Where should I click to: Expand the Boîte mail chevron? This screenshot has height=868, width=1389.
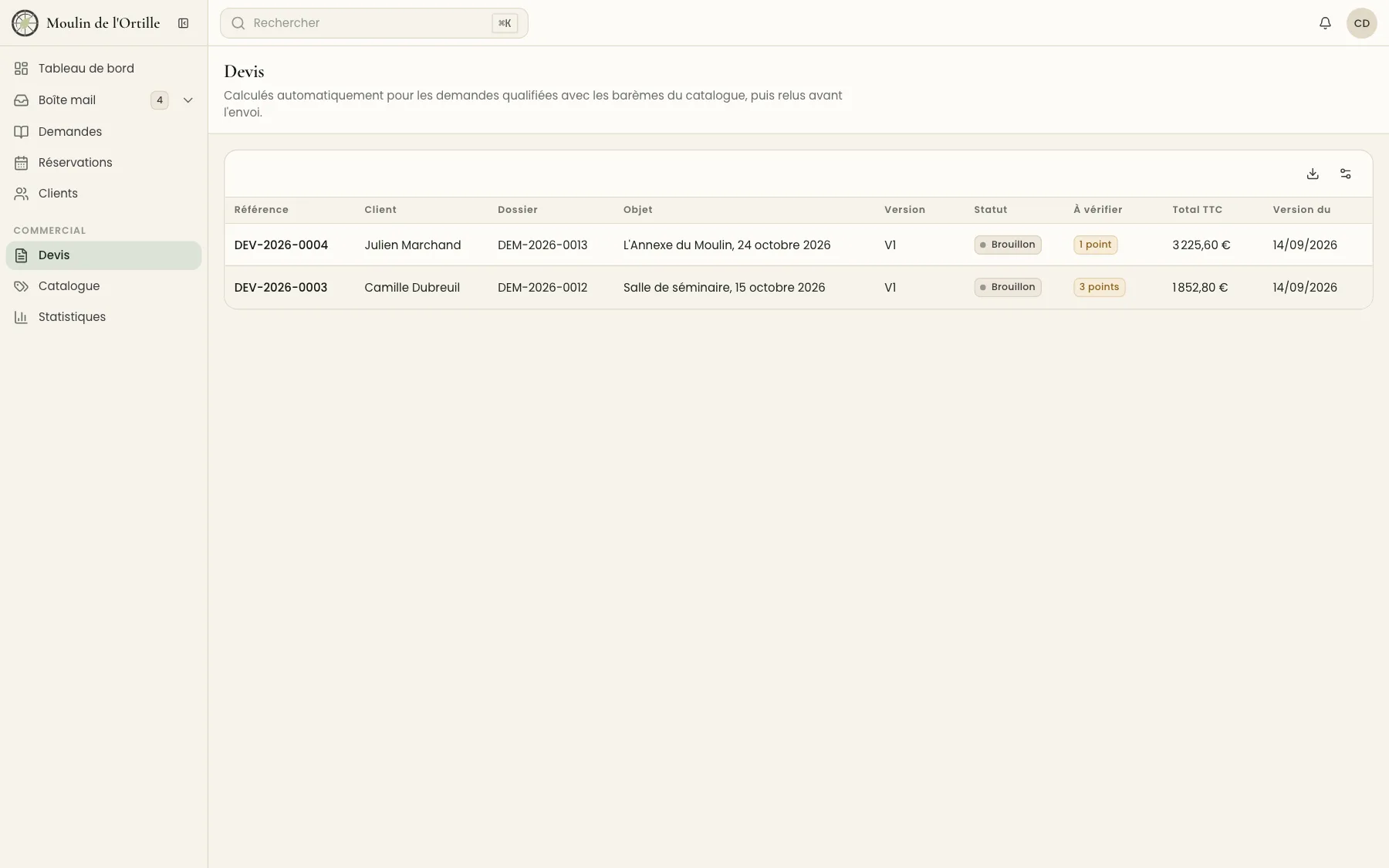[x=188, y=100]
